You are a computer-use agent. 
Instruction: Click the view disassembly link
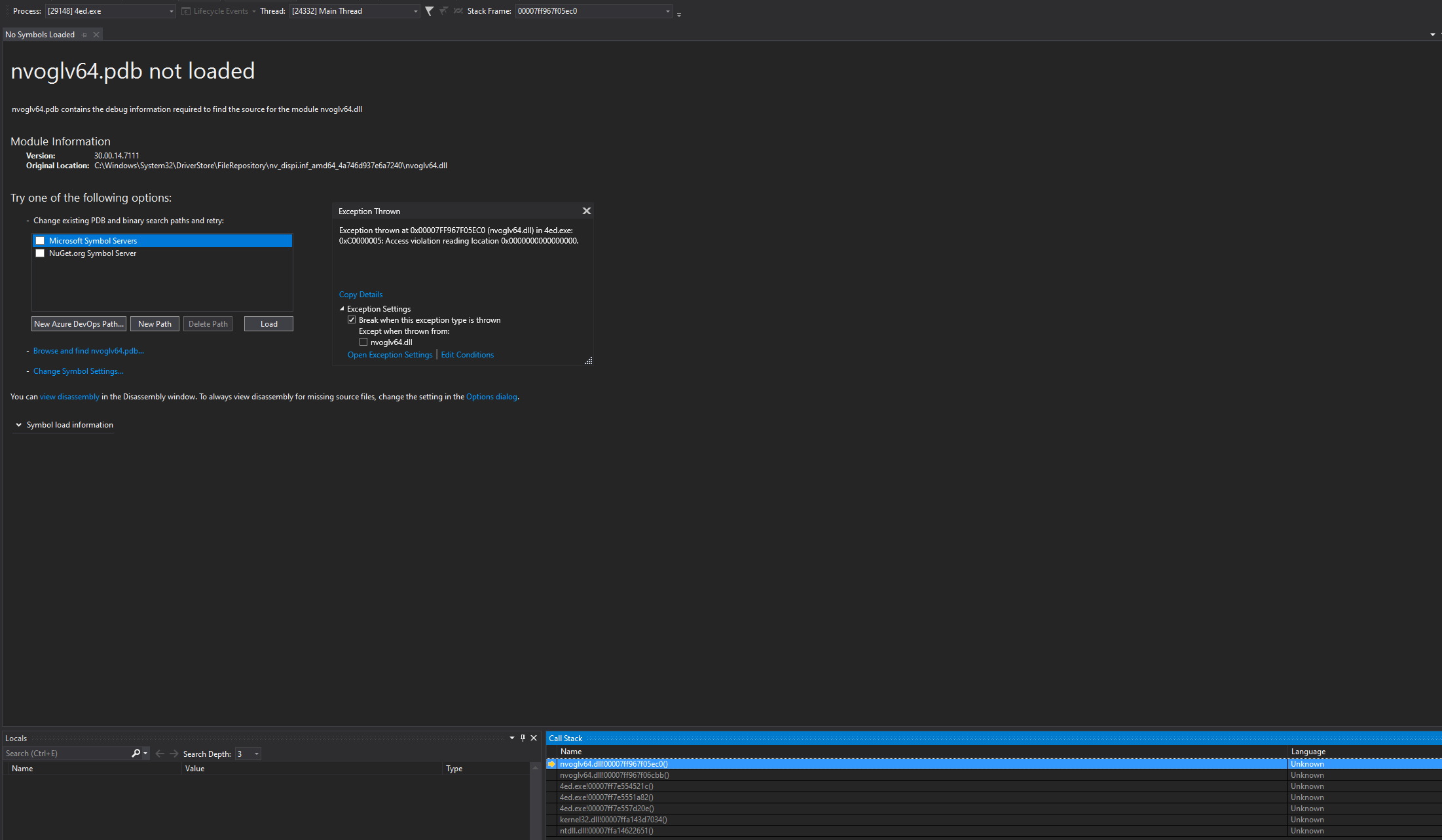(69, 397)
